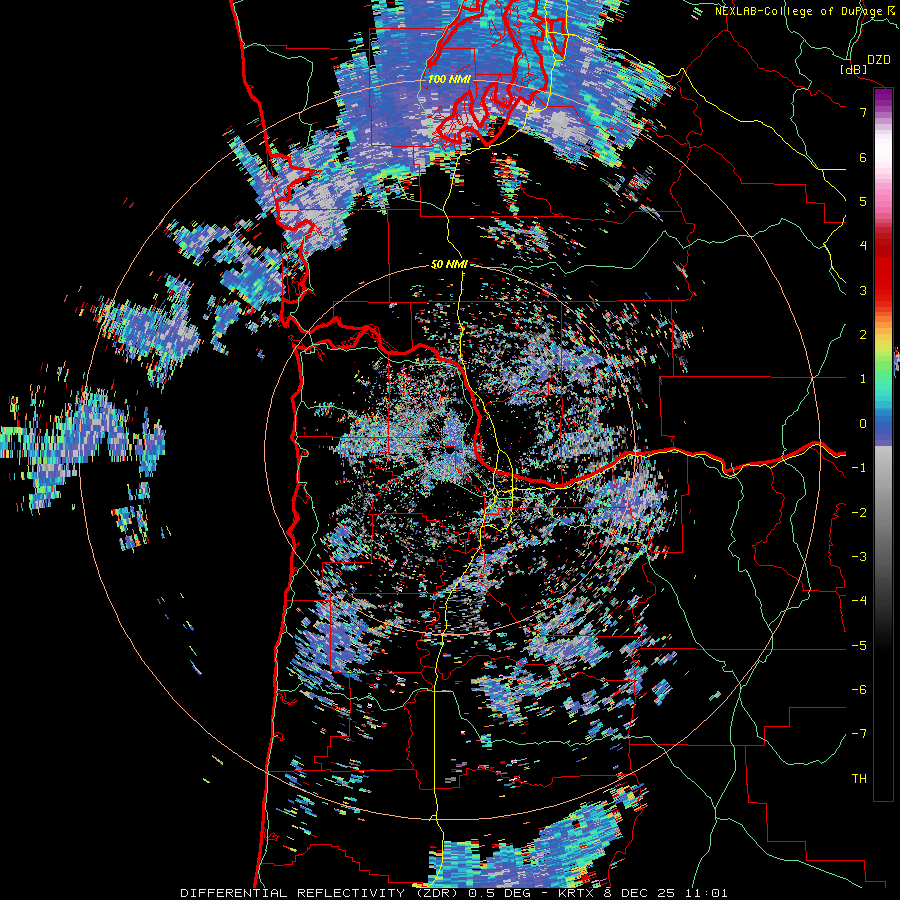
Task: Click the Differential Reflectivity KRTX caption
Action: click(x=454, y=893)
